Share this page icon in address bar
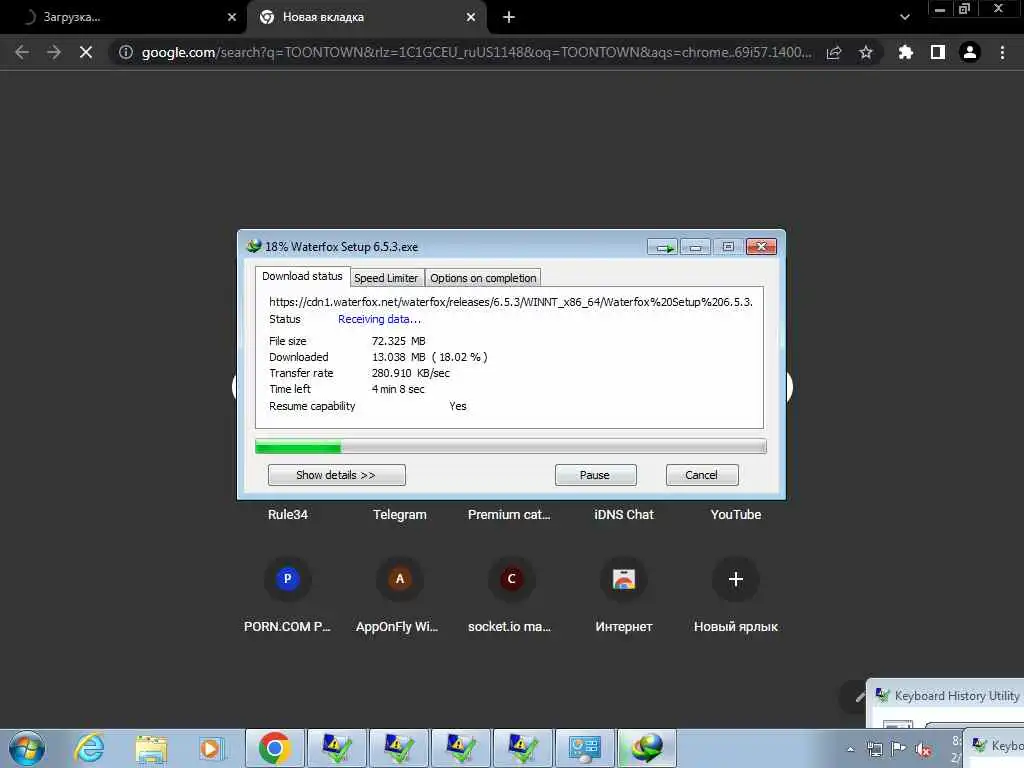Screen dimensions: 1024x768 click(x=834, y=52)
